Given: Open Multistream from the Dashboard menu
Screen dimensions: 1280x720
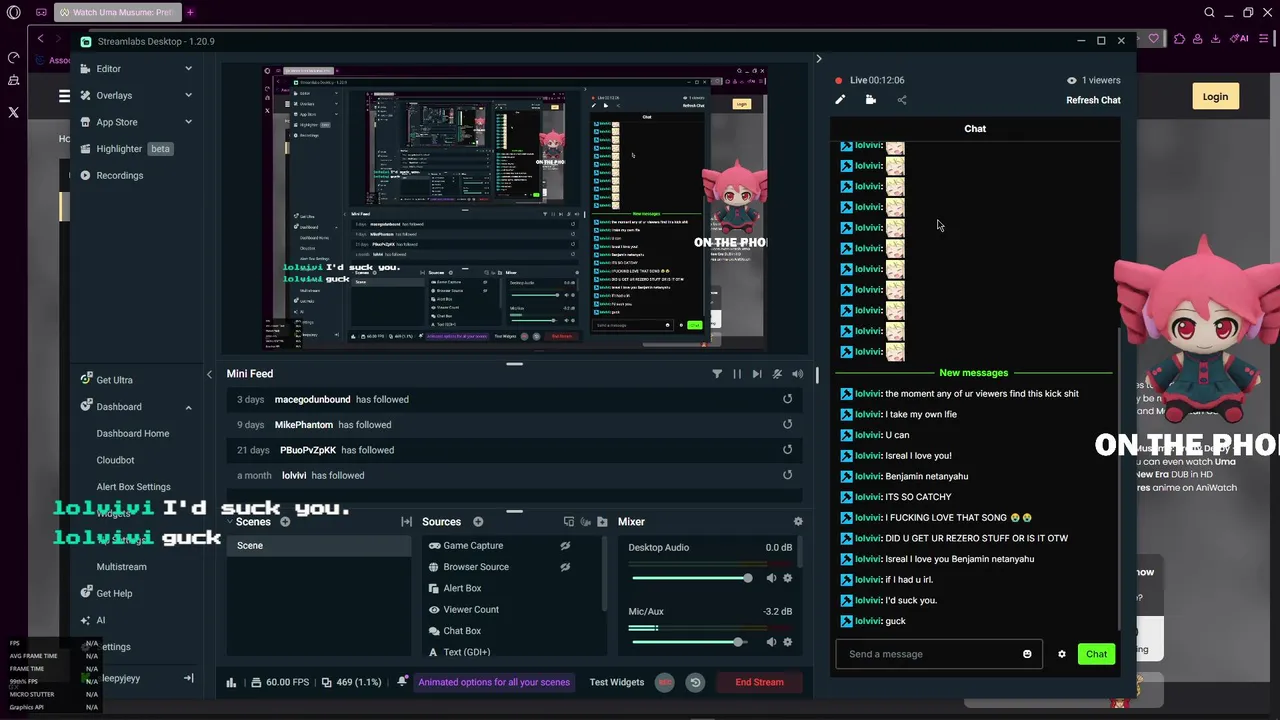Looking at the screenshot, I should pos(121,567).
